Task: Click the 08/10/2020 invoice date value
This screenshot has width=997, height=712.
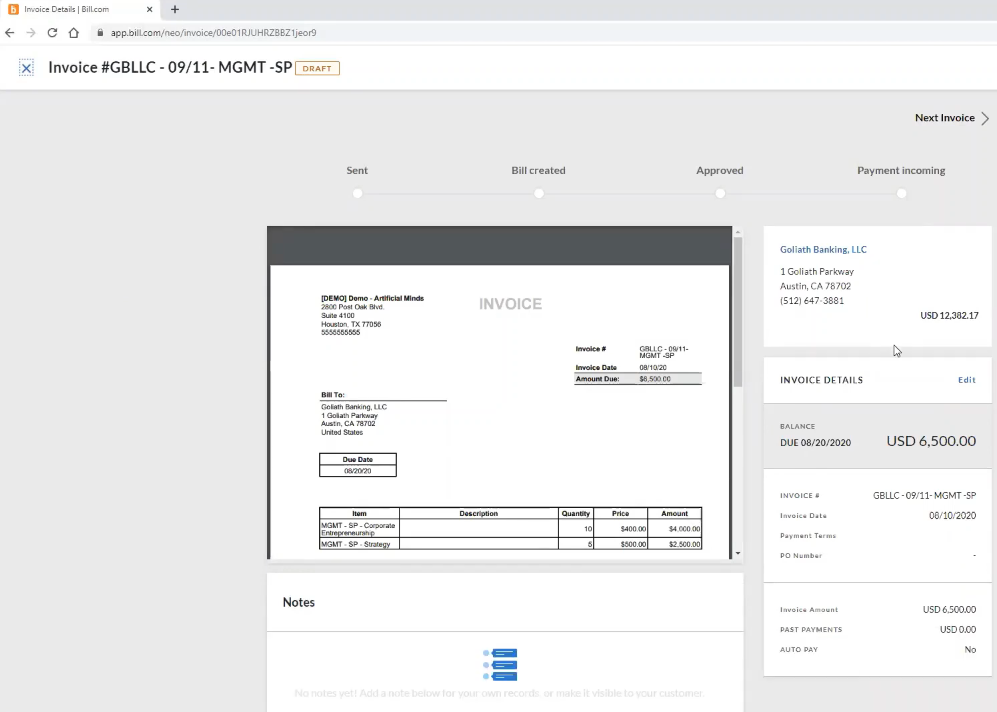Action: click(x=952, y=516)
